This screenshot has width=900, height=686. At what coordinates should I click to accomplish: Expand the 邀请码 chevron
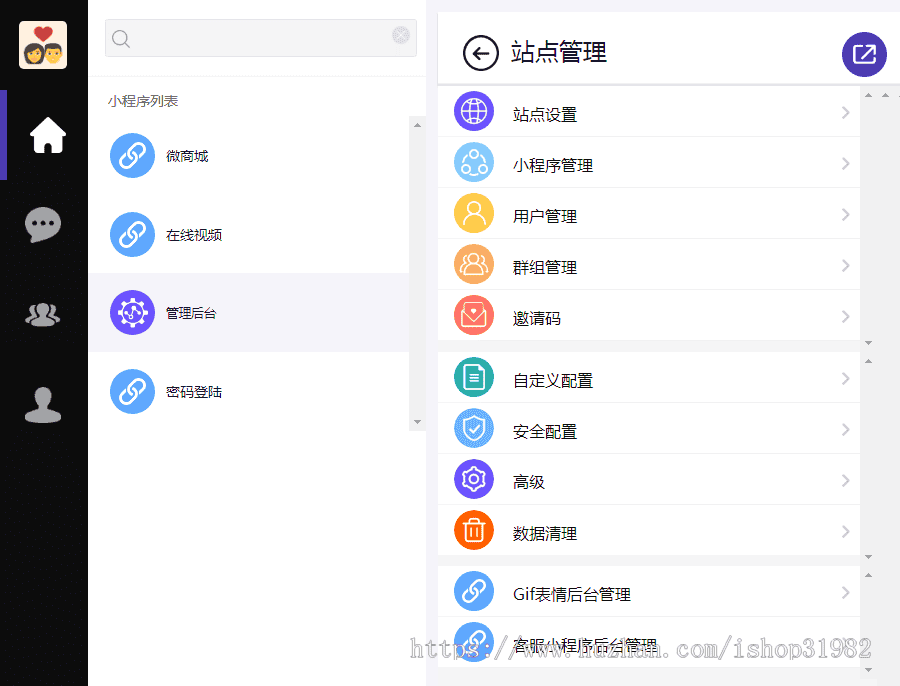coord(845,316)
